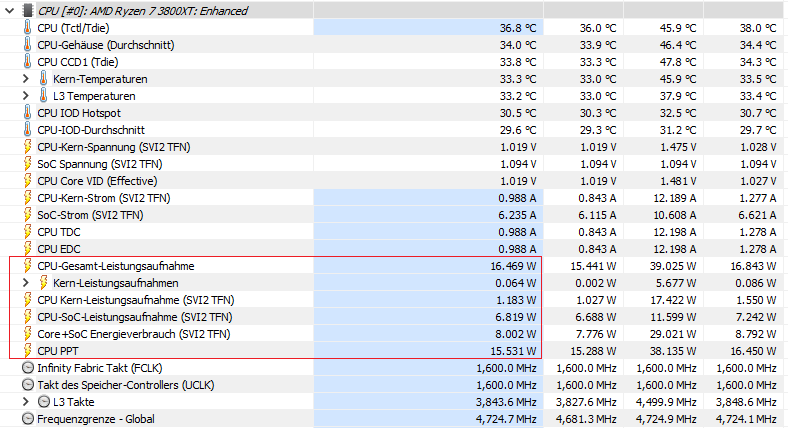Click the clock icon next to L3 Takte
The image size is (788, 428).
pos(44,402)
